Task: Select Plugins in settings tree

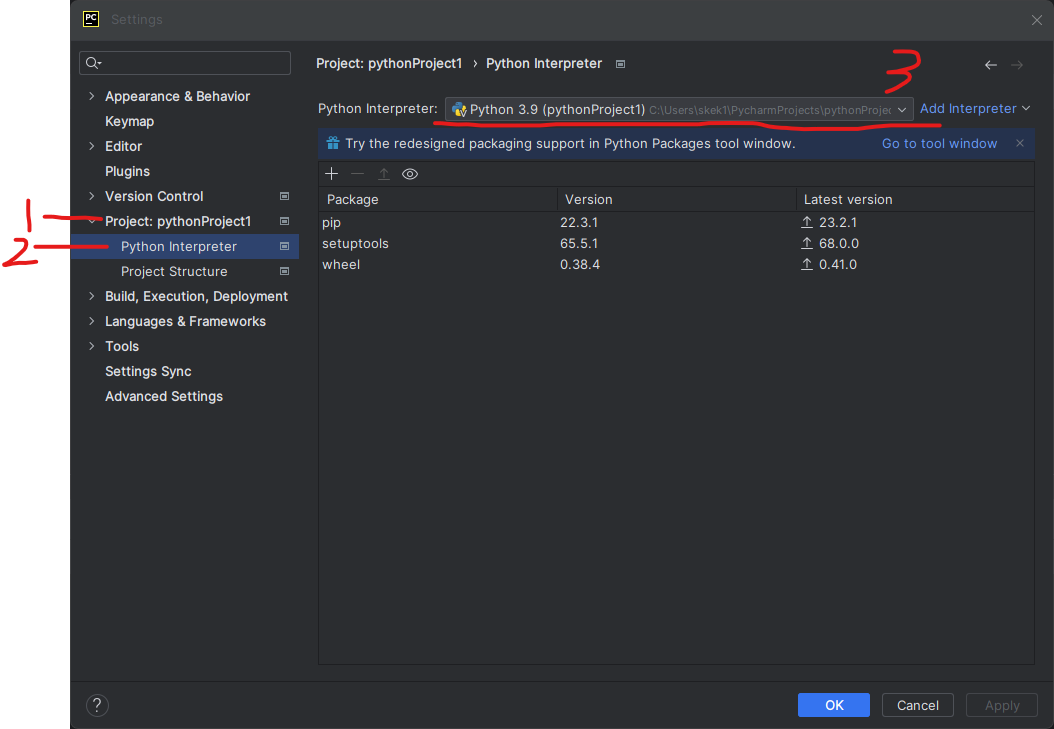Action: pos(128,171)
